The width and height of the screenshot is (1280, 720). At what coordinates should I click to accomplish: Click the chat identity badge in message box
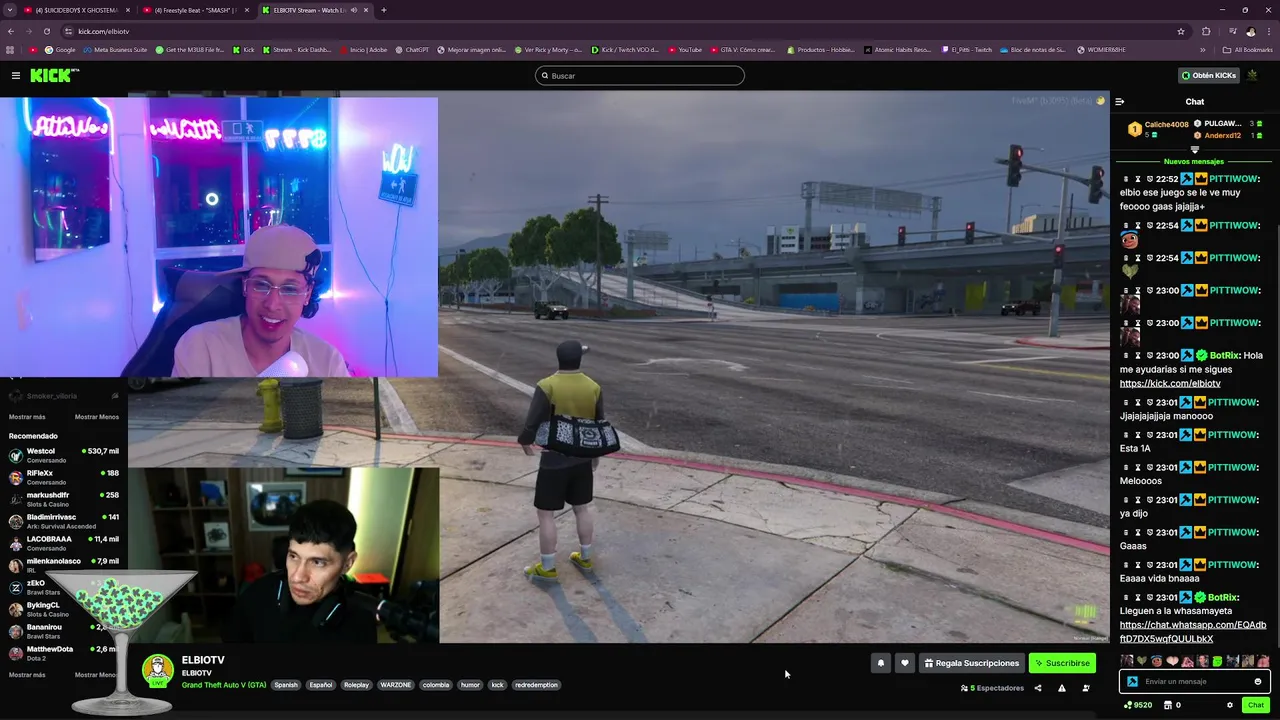(1132, 681)
